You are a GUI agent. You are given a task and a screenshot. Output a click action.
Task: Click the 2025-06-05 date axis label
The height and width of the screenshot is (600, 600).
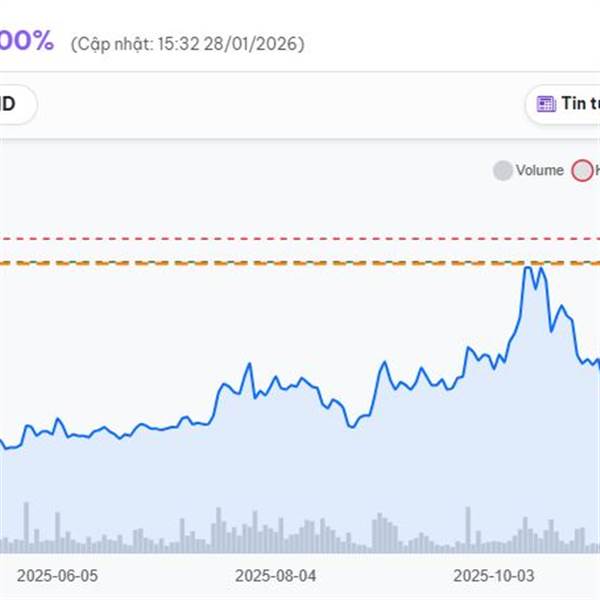[x=58, y=576]
